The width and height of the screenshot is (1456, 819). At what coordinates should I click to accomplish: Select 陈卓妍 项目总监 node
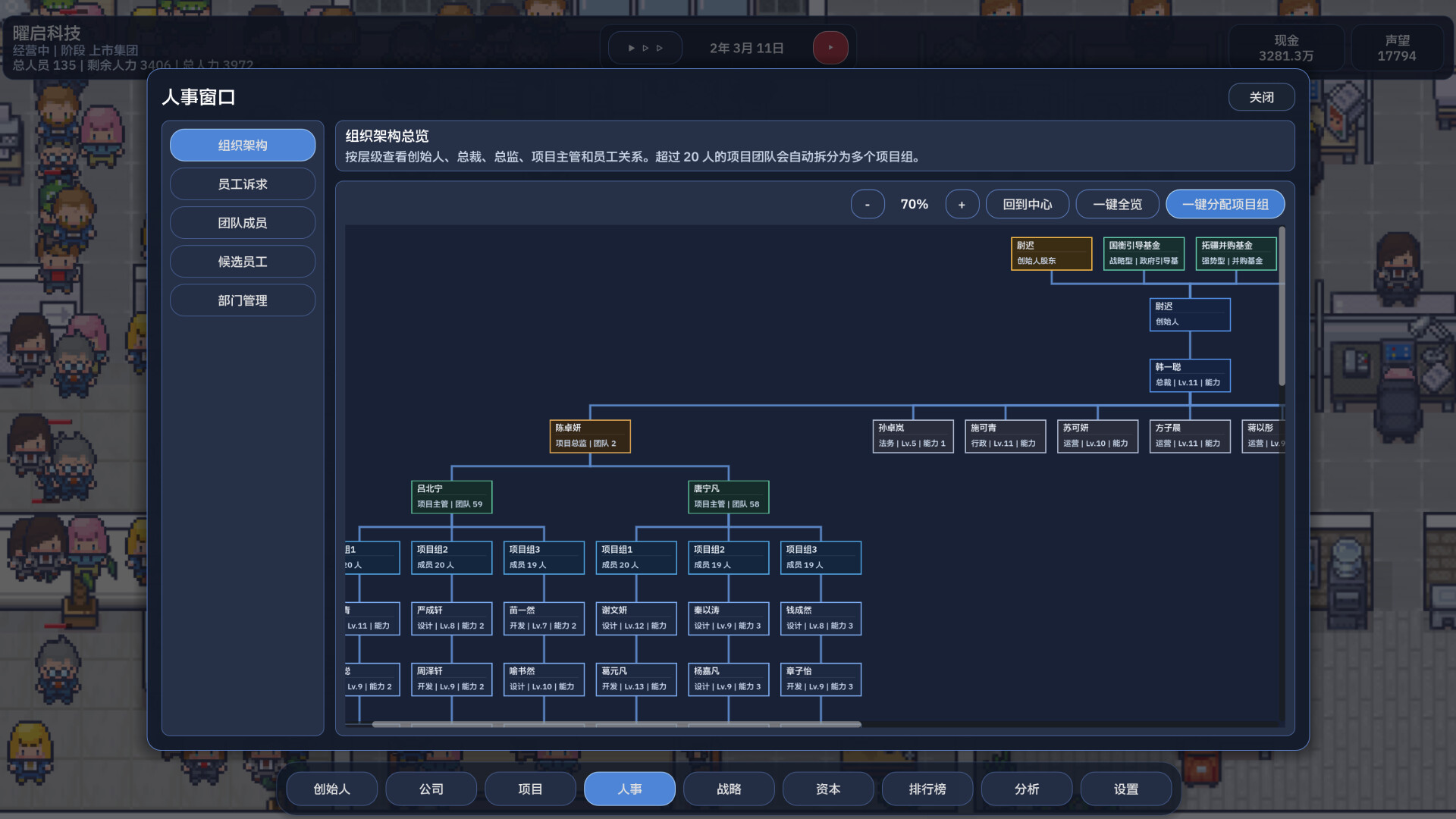point(590,436)
